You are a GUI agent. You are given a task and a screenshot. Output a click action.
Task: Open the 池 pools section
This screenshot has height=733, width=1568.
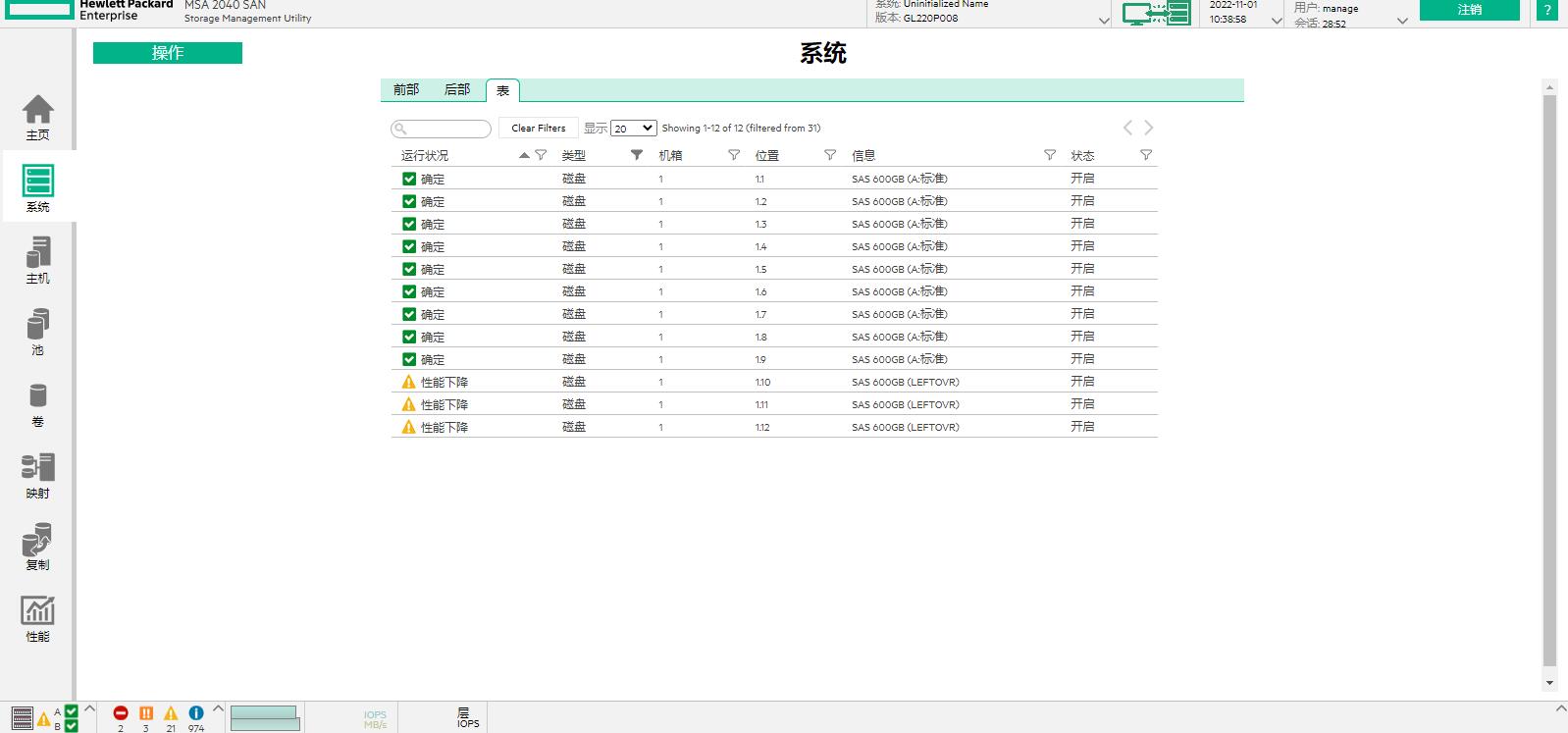(37, 332)
